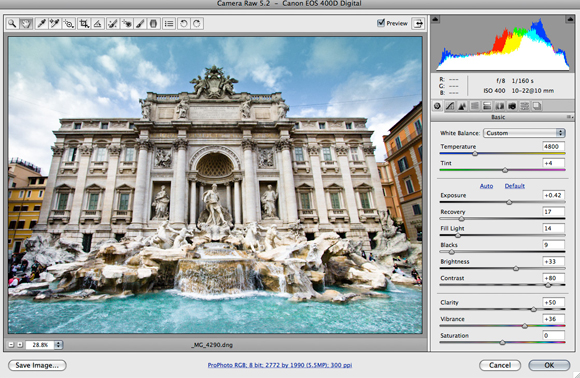The image size is (580, 378).
Task: Open the zoom level 28.8% popup
Action: 58,345
